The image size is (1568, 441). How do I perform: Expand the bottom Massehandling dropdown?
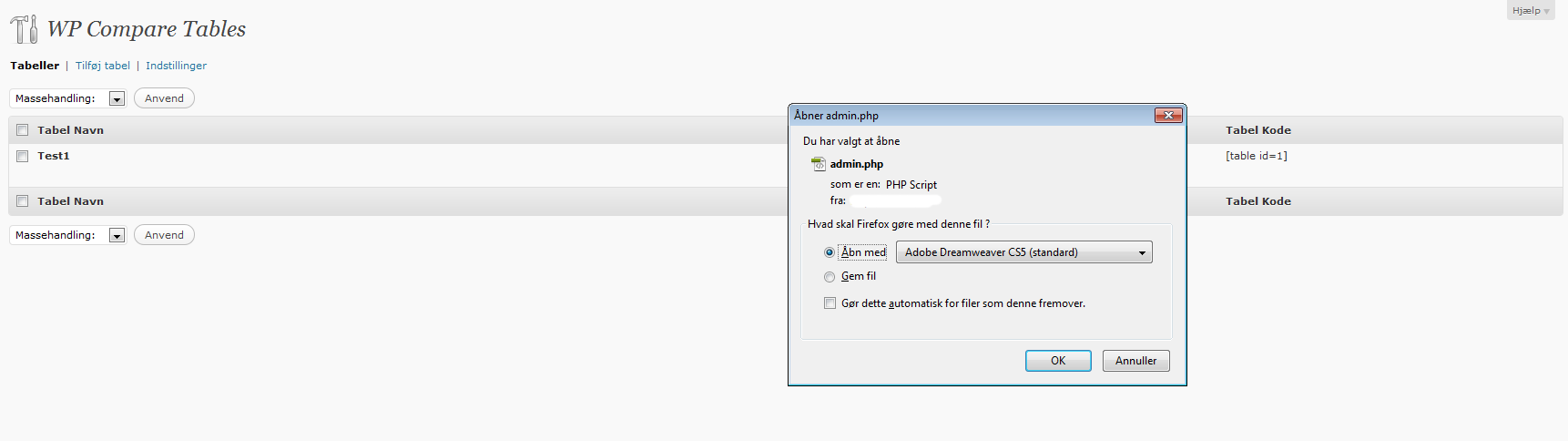click(x=67, y=235)
